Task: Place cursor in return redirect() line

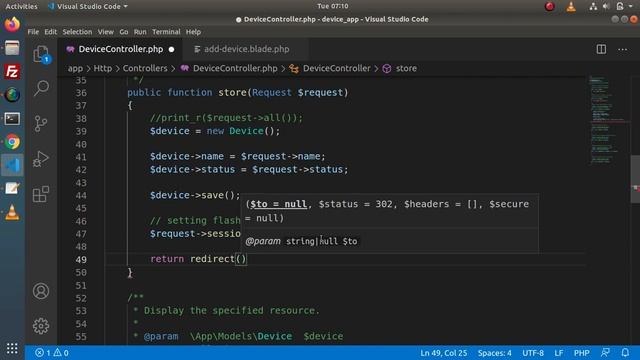Action: coord(198,259)
